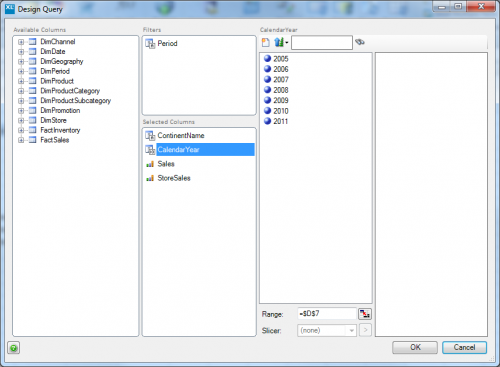The width and height of the screenshot is (500, 367).
Task: Select the 2011 year member
Action: point(281,121)
